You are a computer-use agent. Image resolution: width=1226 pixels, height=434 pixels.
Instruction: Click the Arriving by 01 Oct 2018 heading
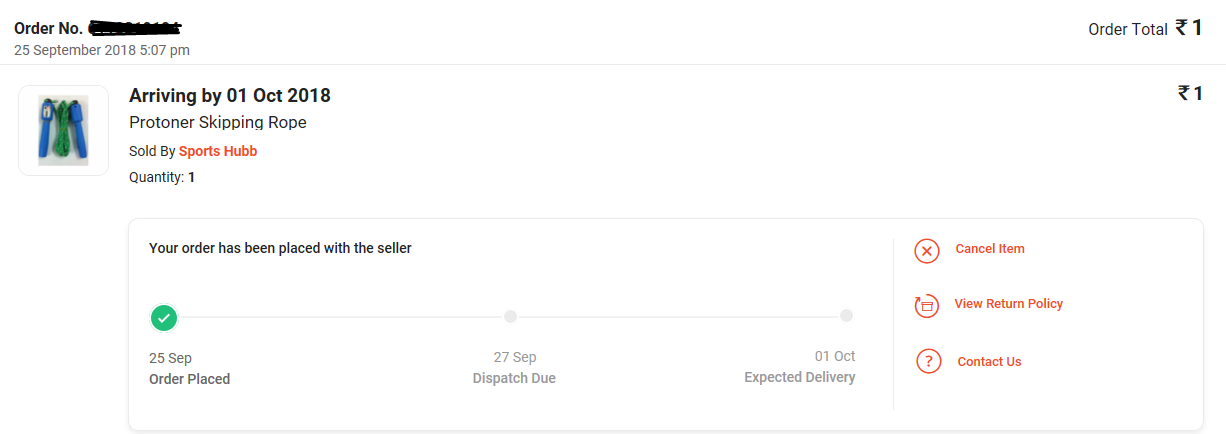pyautogui.click(x=230, y=96)
